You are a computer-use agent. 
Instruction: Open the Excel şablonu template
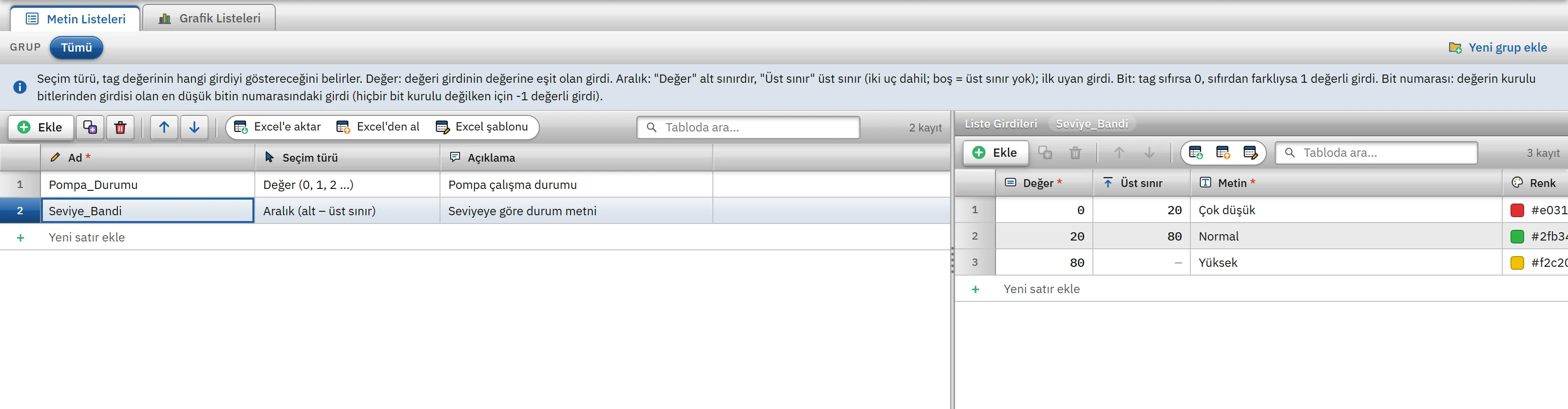pyautogui.click(x=482, y=127)
